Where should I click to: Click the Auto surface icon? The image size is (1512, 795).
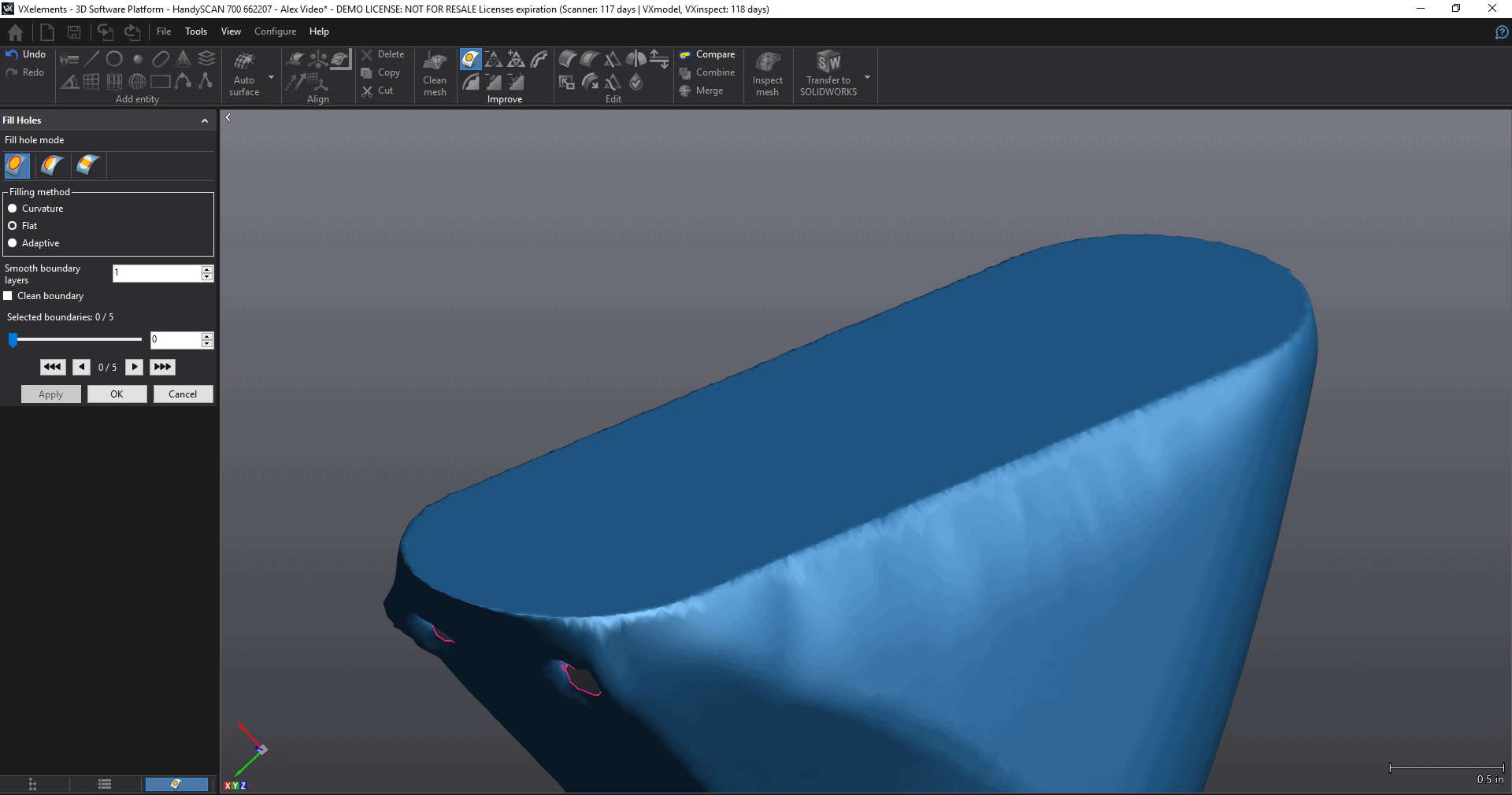(244, 62)
